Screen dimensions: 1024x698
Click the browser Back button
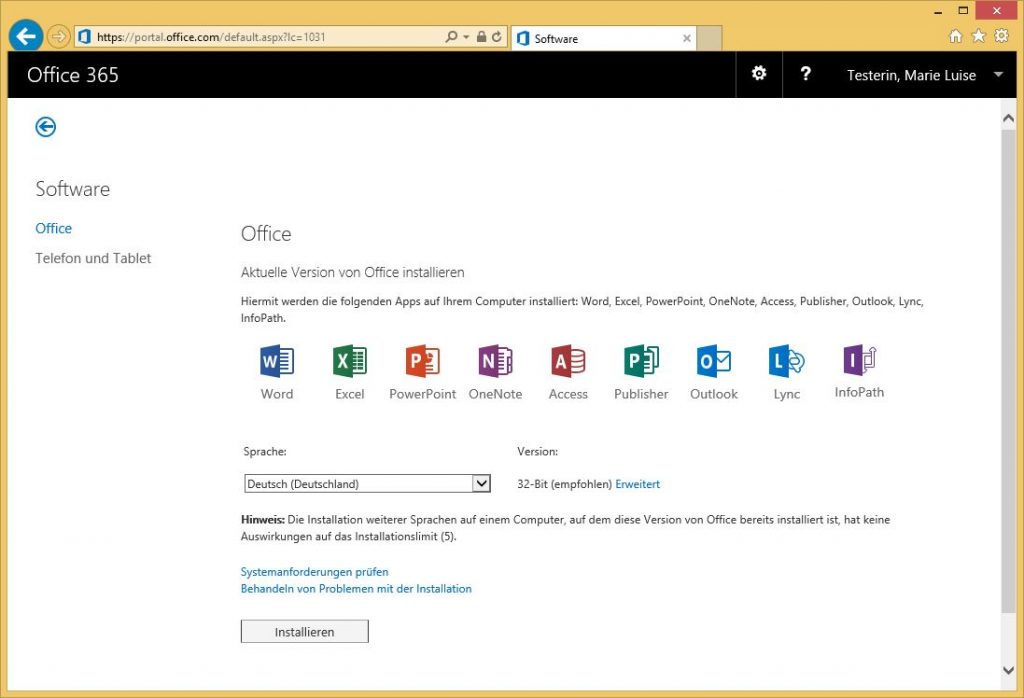click(26, 36)
